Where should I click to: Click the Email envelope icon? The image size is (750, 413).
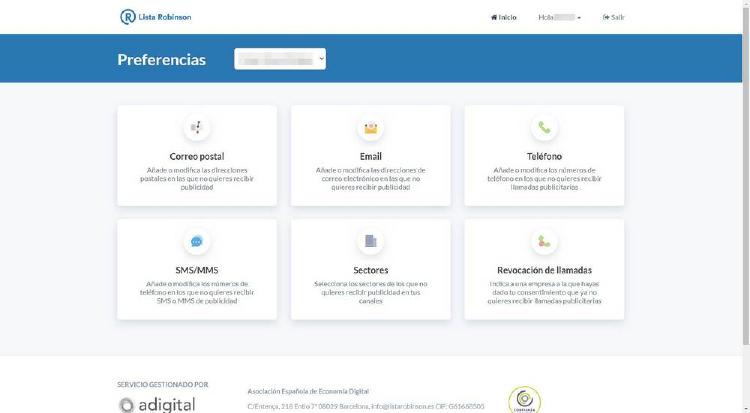pyautogui.click(x=370, y=128)
